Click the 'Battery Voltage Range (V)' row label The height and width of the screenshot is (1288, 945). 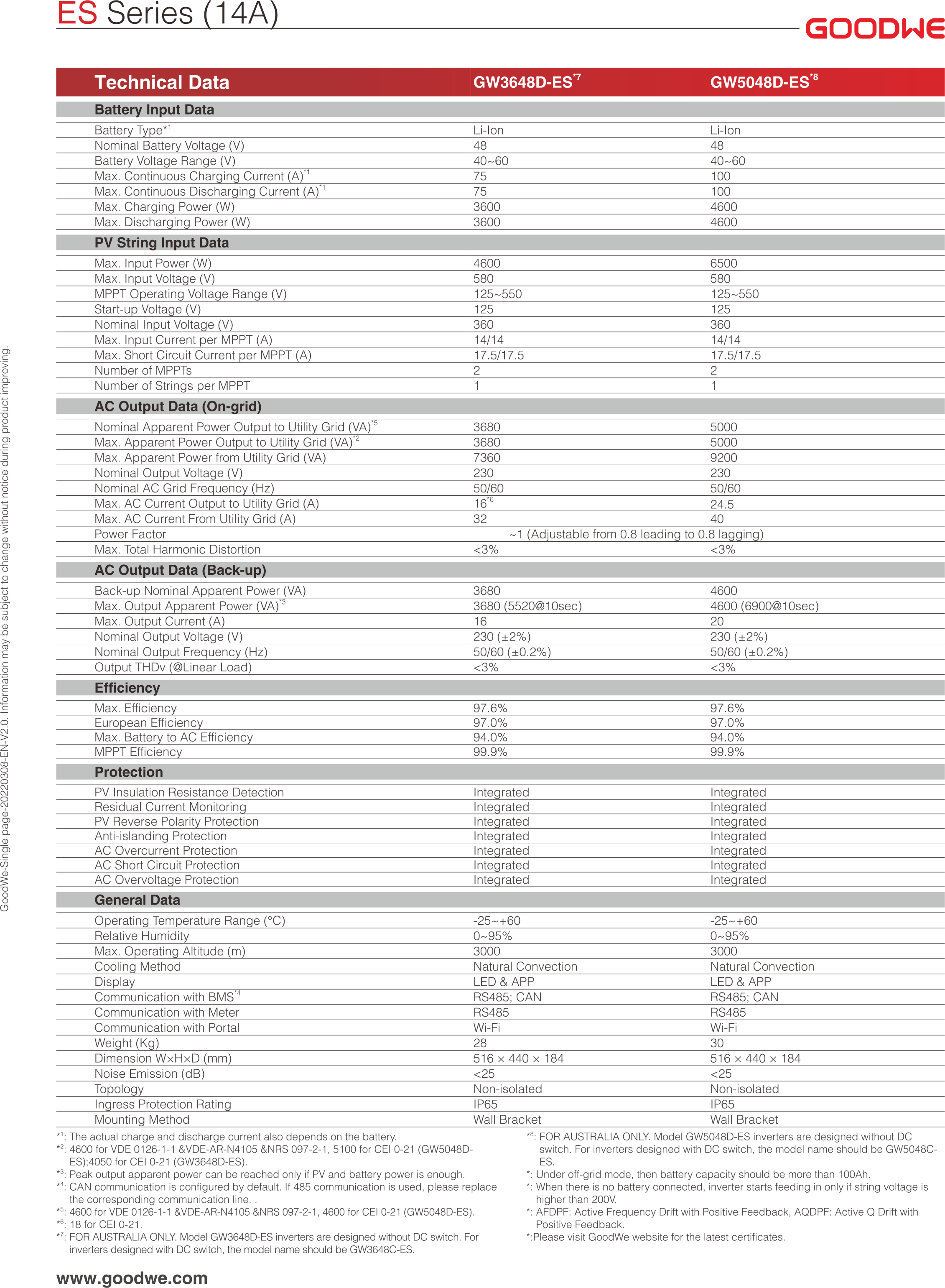pos(165,161)
